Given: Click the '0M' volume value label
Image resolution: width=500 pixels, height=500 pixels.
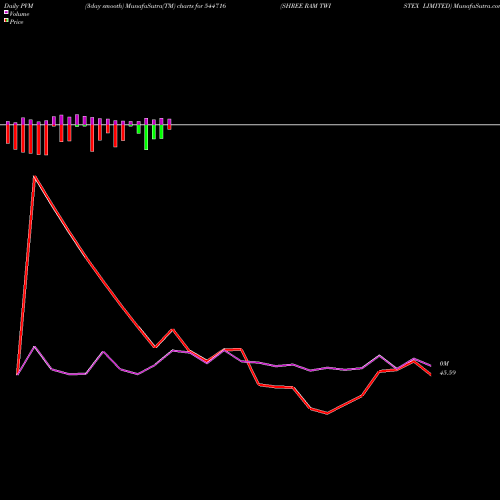Looking at the screenshot, I should 444,364.
